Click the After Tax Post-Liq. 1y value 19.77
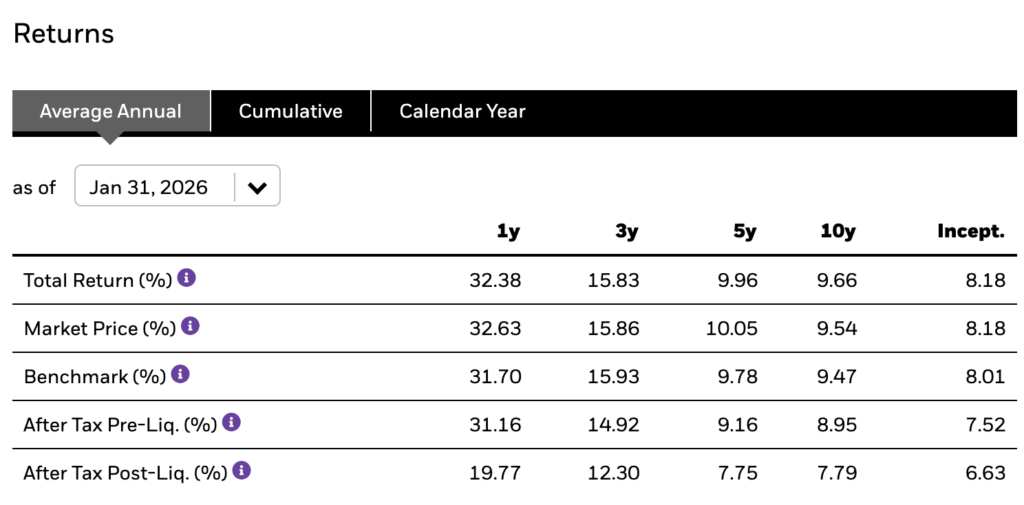The image size is (1024, 505). (495, 472)
